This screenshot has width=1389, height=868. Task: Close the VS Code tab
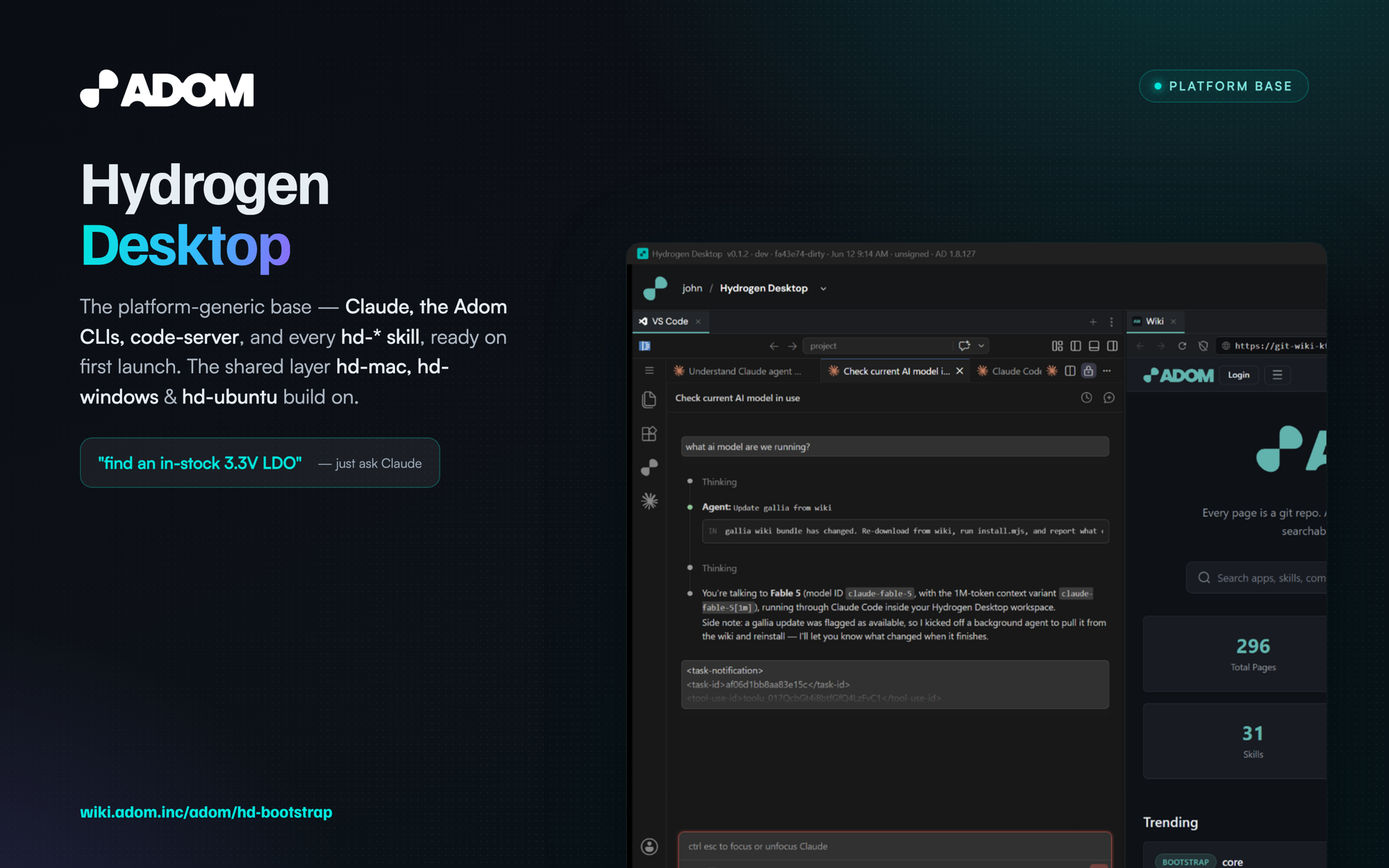tap(699, 322)
